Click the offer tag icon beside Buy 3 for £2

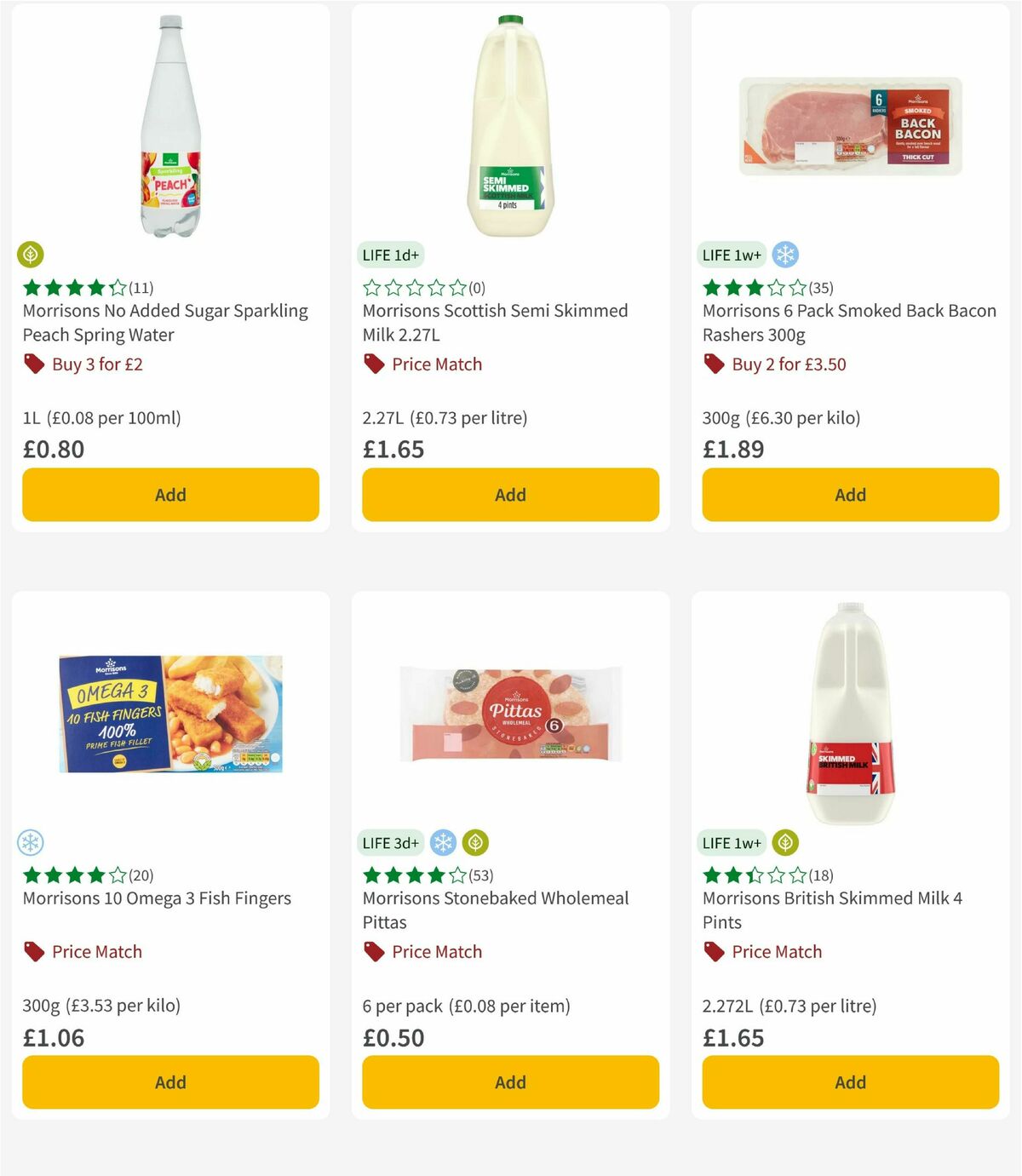click(x=33, y=364)
